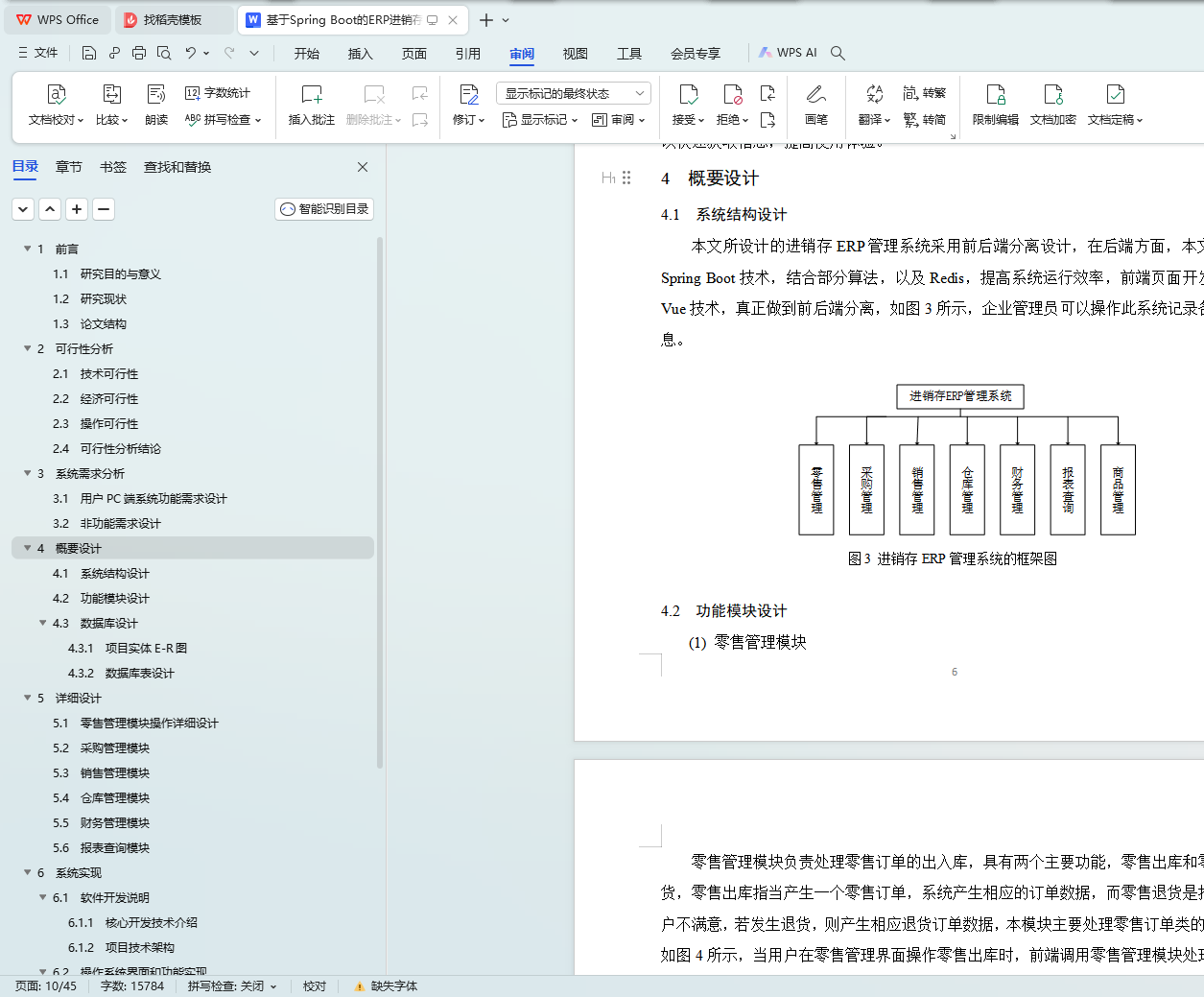The height and width of the screenshot is (997, 1204).
Task: Click 字数: 15784 in status bar
Action: (132, 986)
